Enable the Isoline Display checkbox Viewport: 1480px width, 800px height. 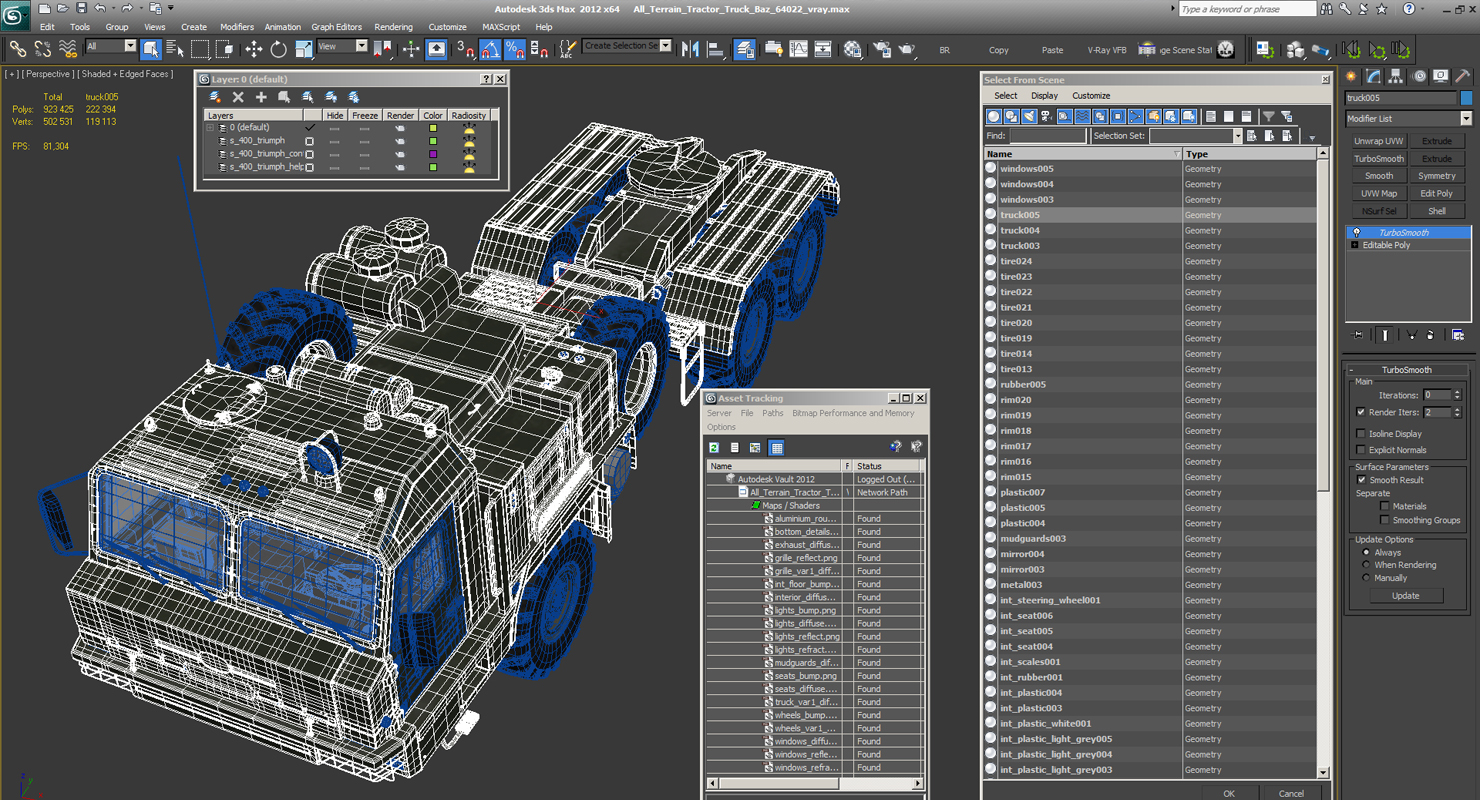[1360, 434]
